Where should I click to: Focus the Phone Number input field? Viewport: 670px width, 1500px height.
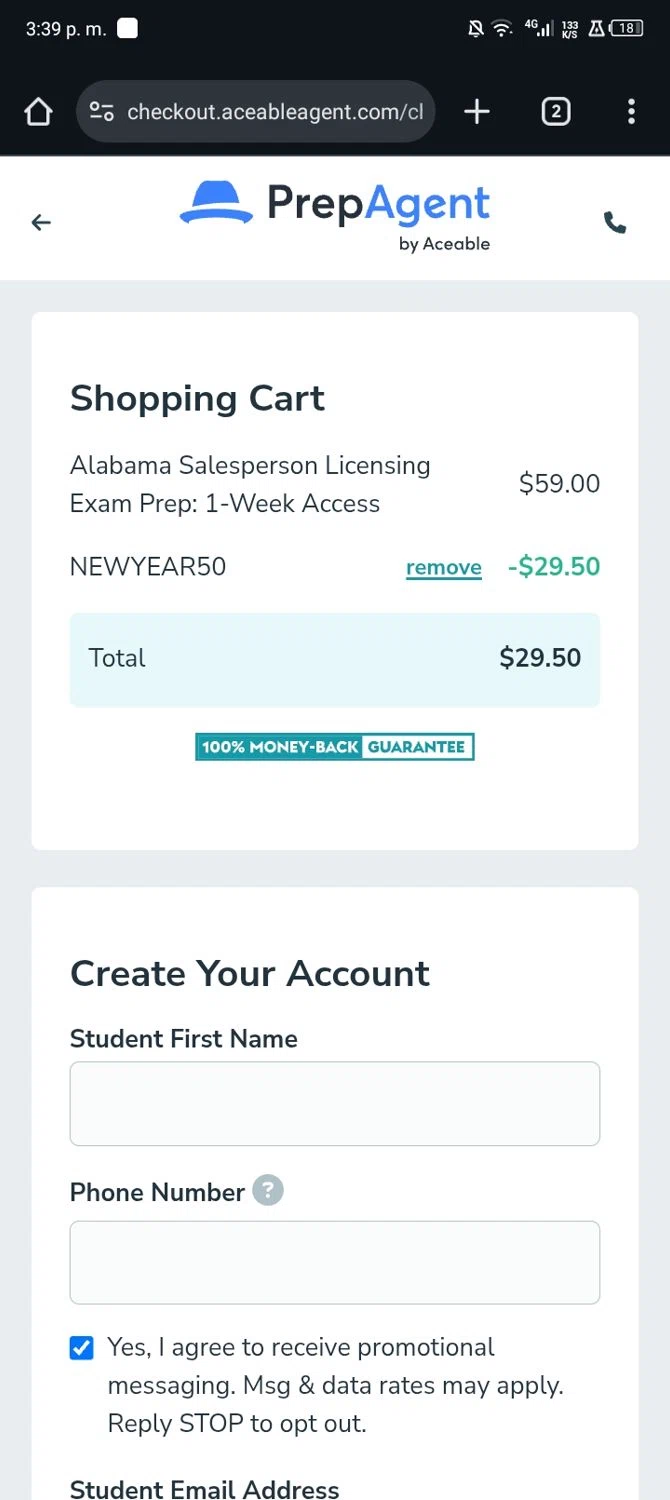click(335, 1262)
